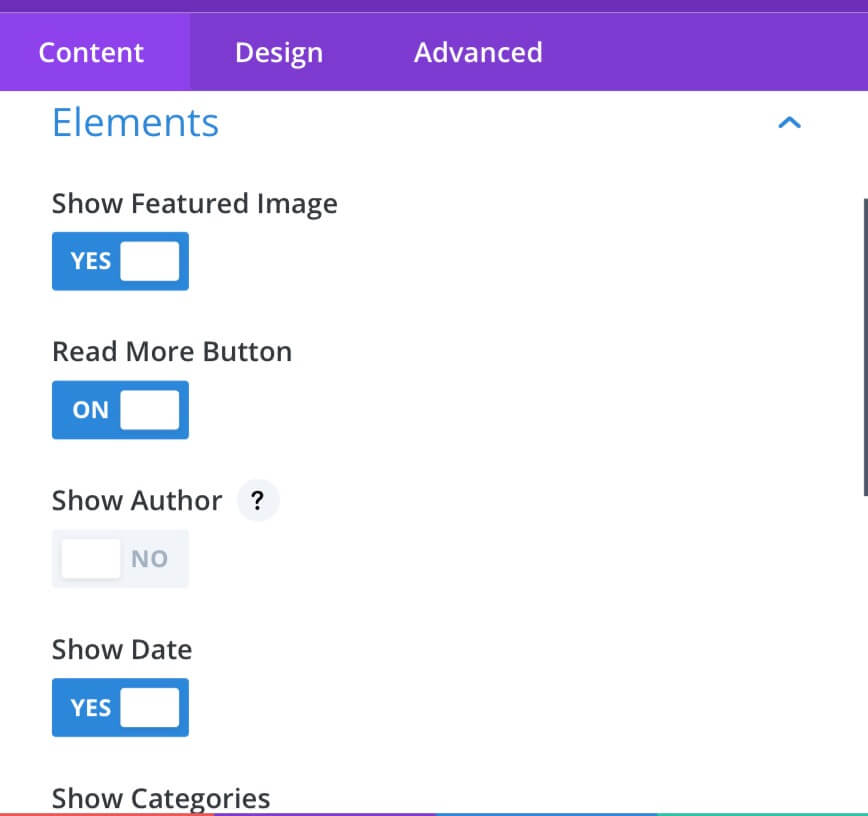868x816 pixels.
Task: Click white handle on Featured Image toggle
Action: pos(150,261)
